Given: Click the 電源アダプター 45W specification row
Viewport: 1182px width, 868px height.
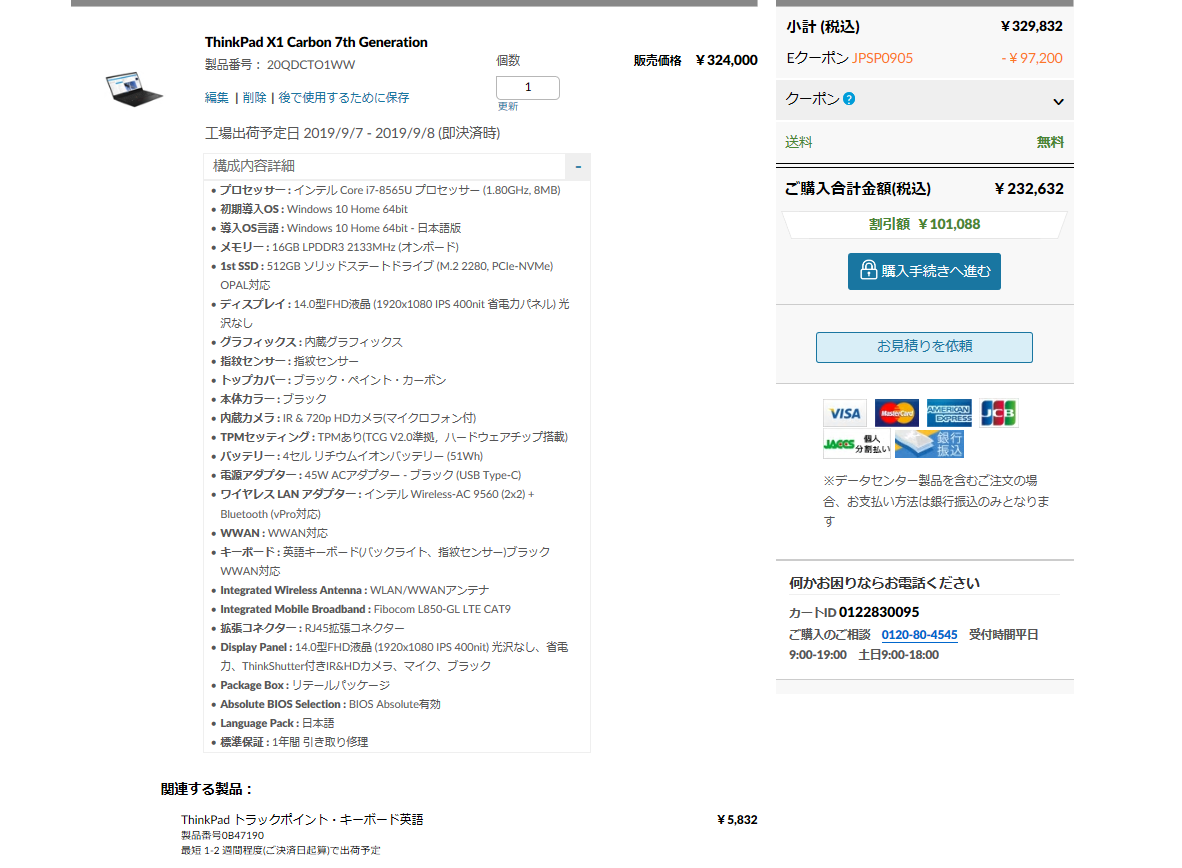Looking at the screenshot, I should pyautogui.click(x=371, y=475).
